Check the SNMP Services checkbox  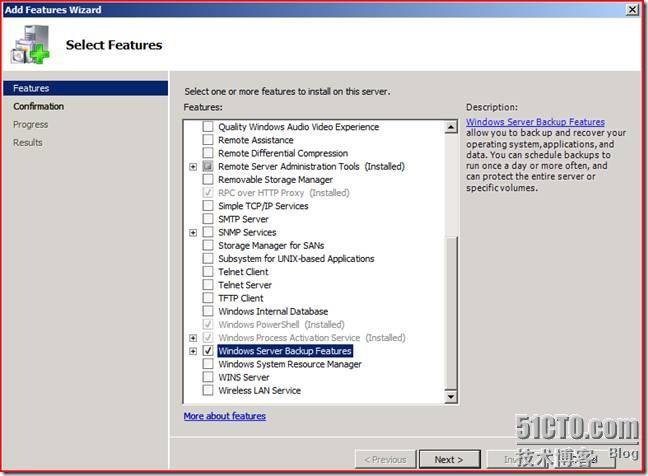tap(208, 232)
